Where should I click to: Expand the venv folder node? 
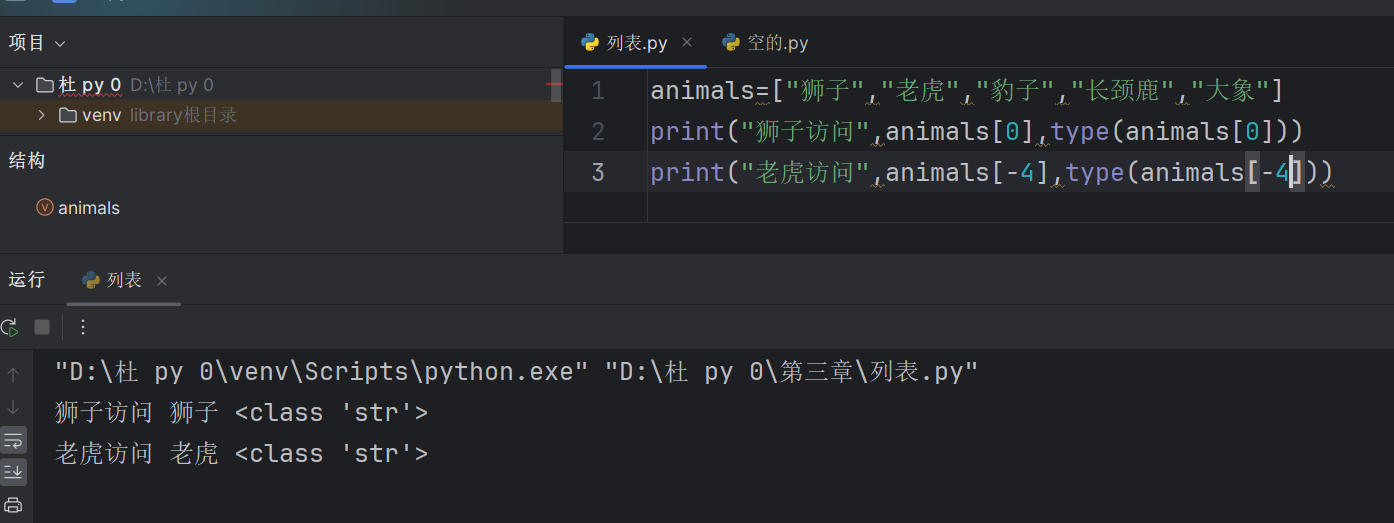pos(41,115)
